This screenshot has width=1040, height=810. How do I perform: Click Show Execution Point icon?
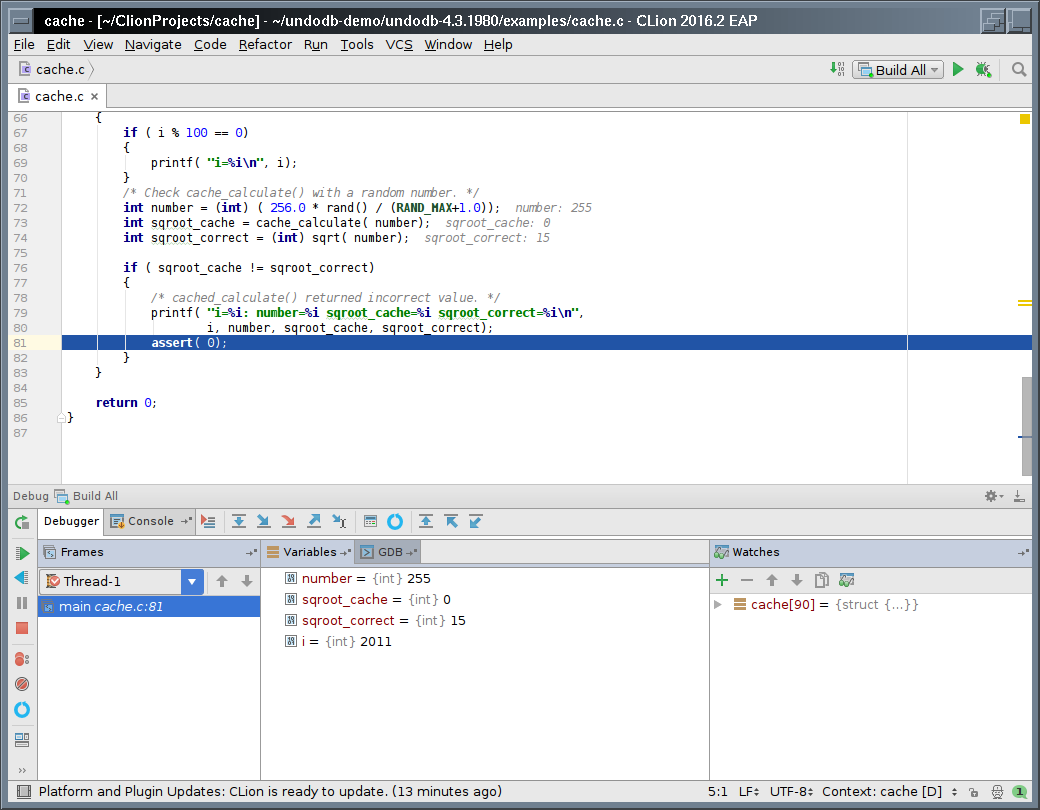[x=208, y=522]
